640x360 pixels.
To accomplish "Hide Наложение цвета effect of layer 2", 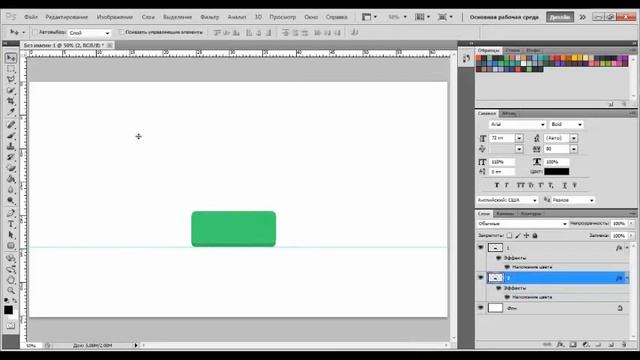I will [507, 297].
